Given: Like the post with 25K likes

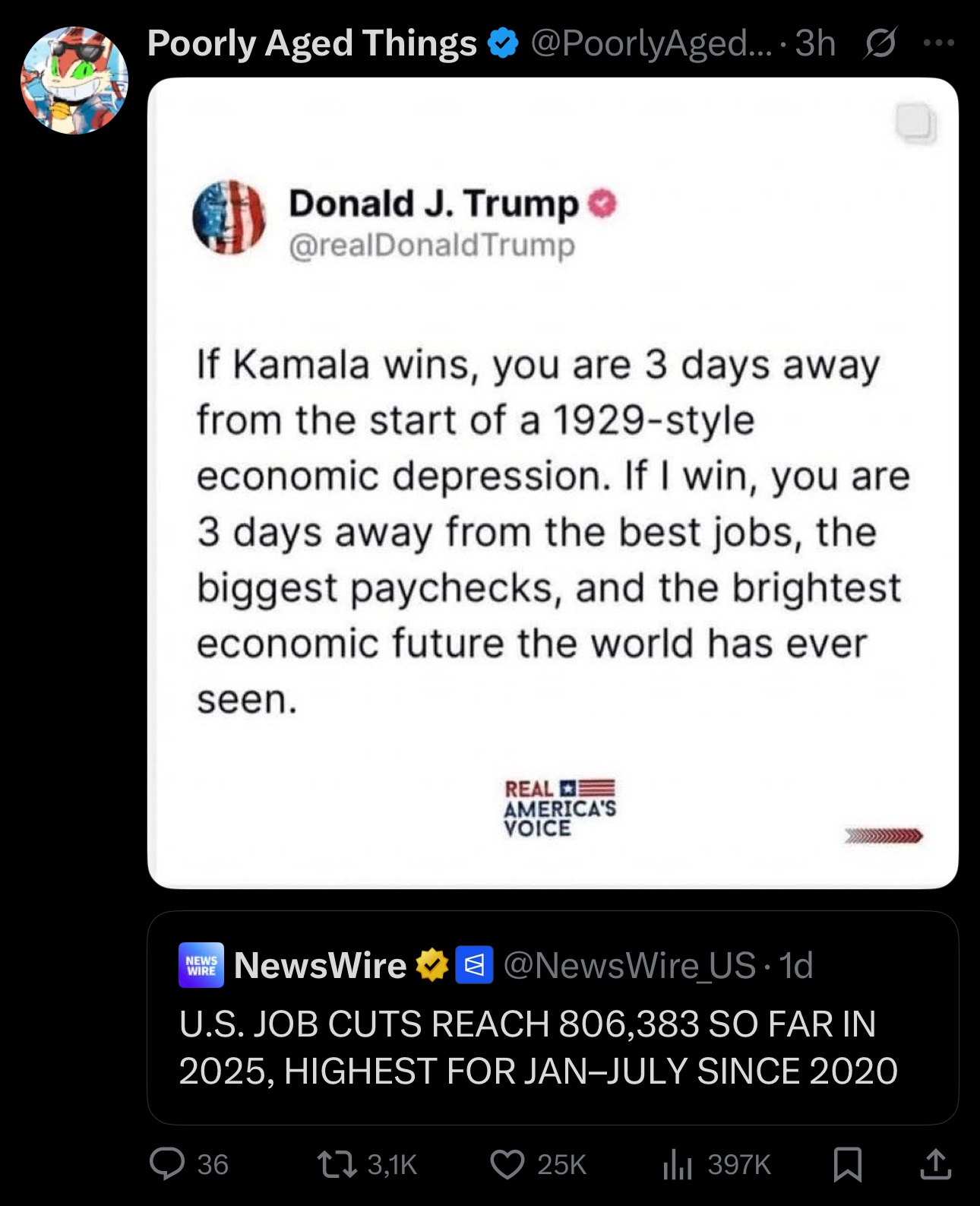Looking at the screenshot, I should tap(507, 1164).
